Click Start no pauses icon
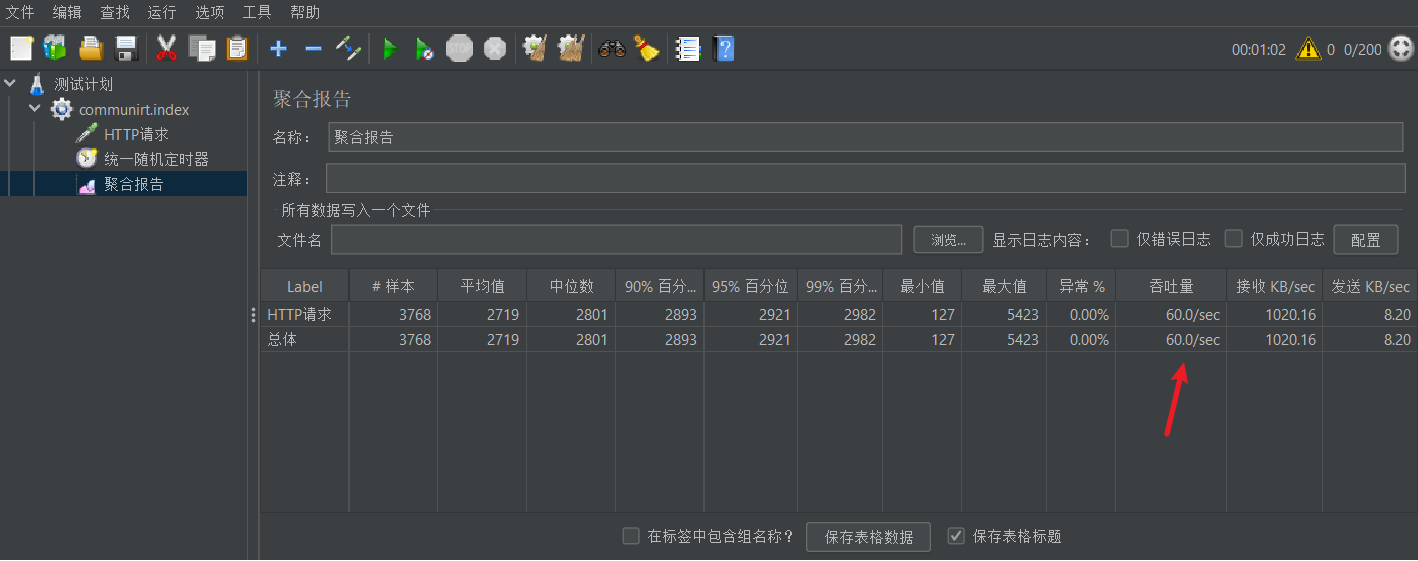The image size is (1418, 561). click(424, 48)
